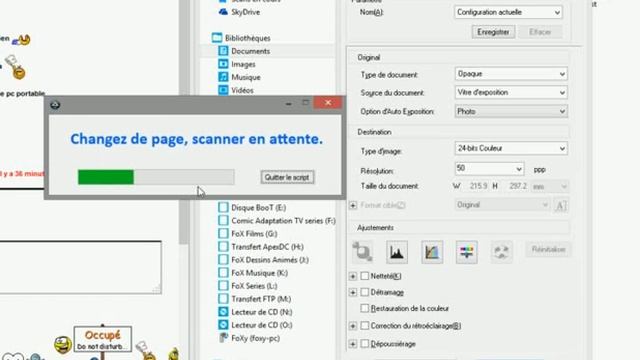Click the Effacer button
The image size is (640, 360).
click(x=540, y=32)
